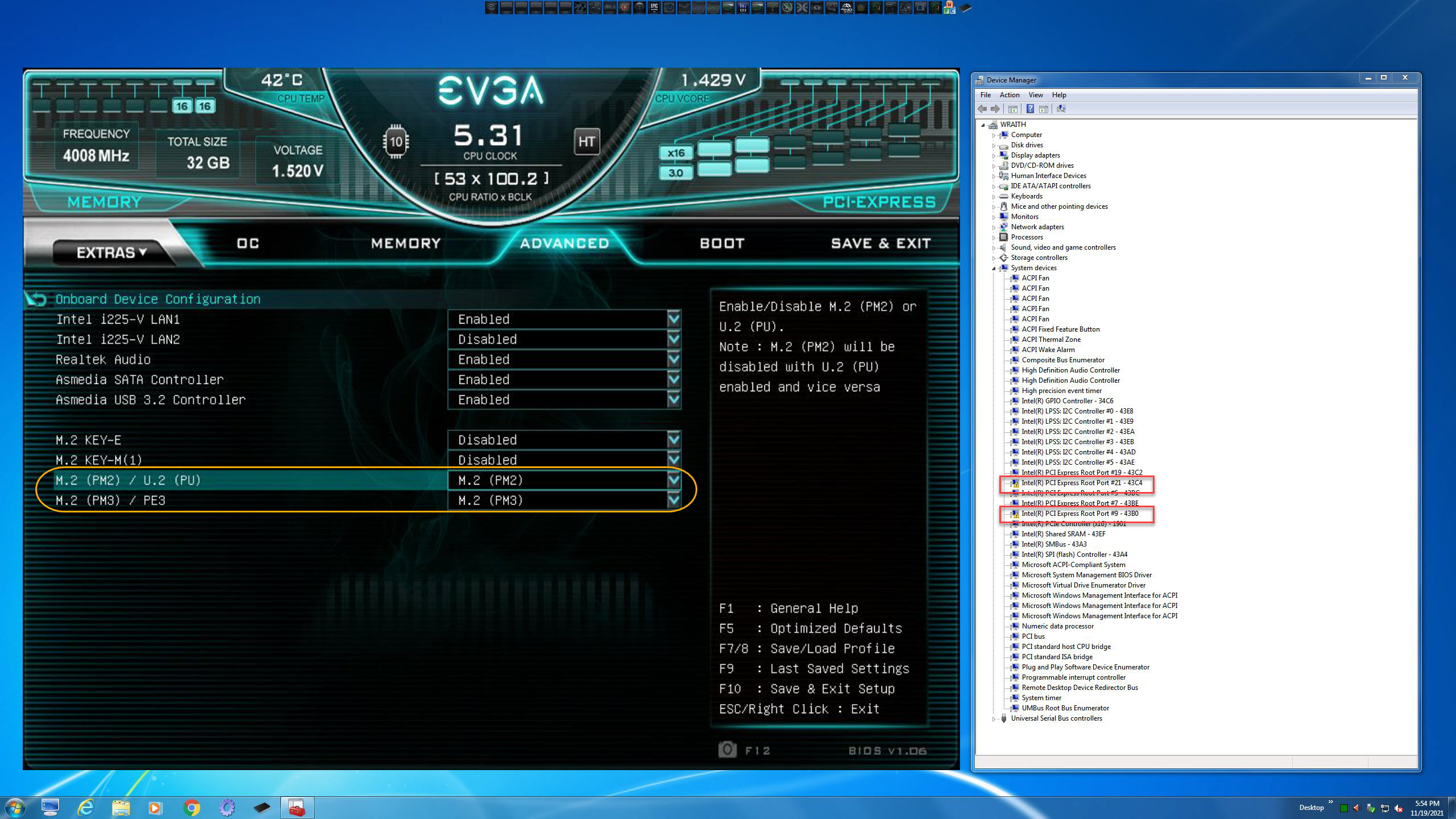
Task: Collapse the System devices tree node
Action: [x=994, y=268]
